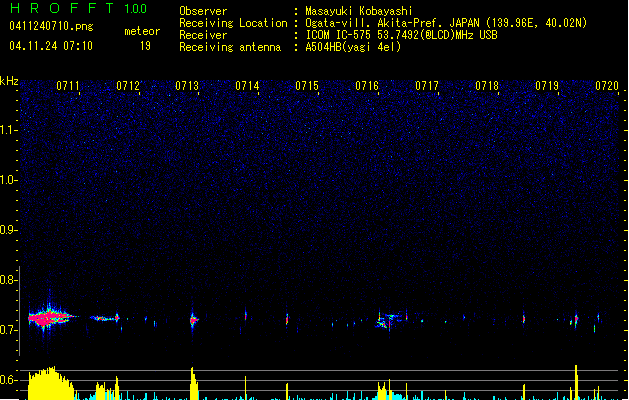Click the 1.0 kHz axis label

(8, 180)
